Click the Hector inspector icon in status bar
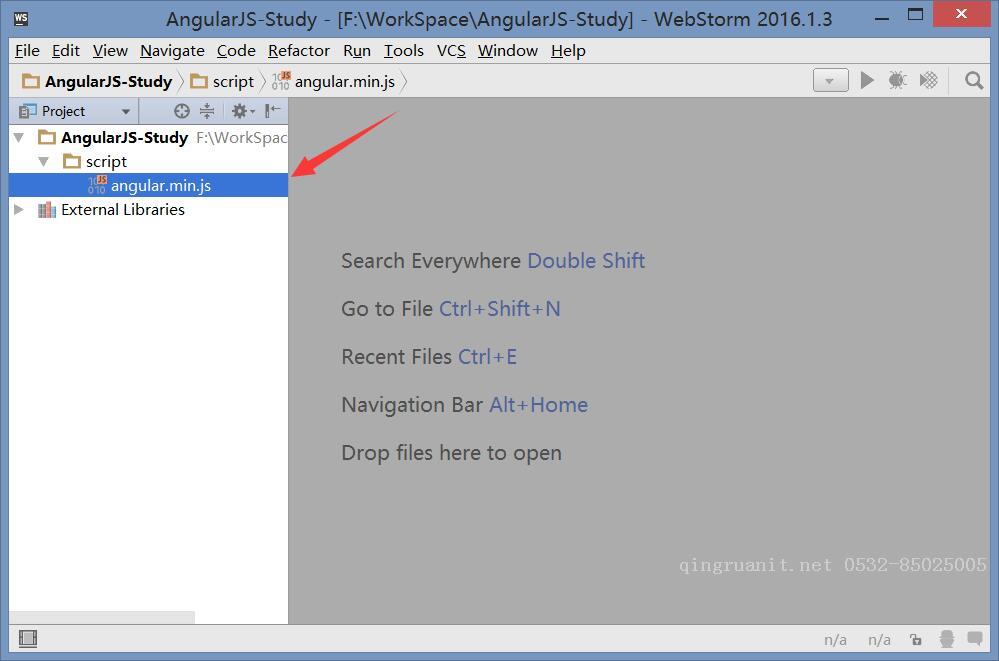The width and height of the screenshot is (999, 661). 946,639
